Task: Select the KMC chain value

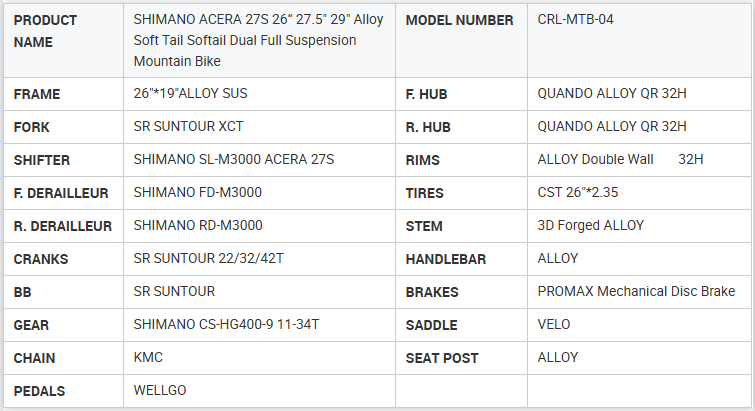Action: tap(148, 358)
